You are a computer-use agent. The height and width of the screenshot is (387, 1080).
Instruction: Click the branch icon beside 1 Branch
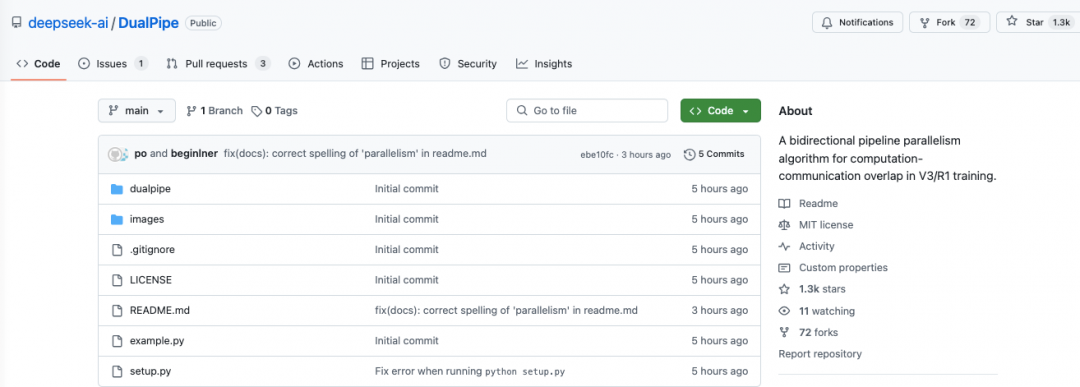pos(191,111)
